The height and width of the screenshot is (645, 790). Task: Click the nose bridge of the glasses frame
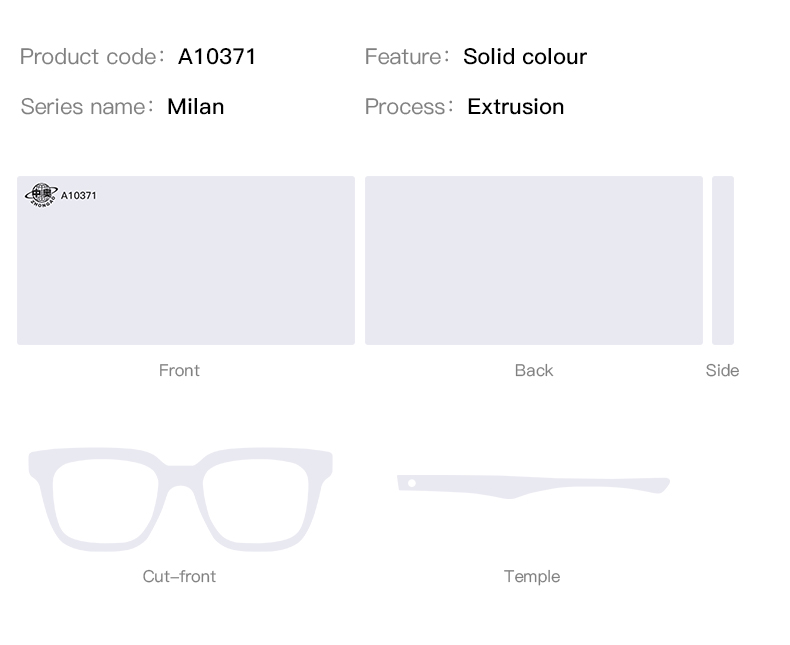tap(180, 475)
